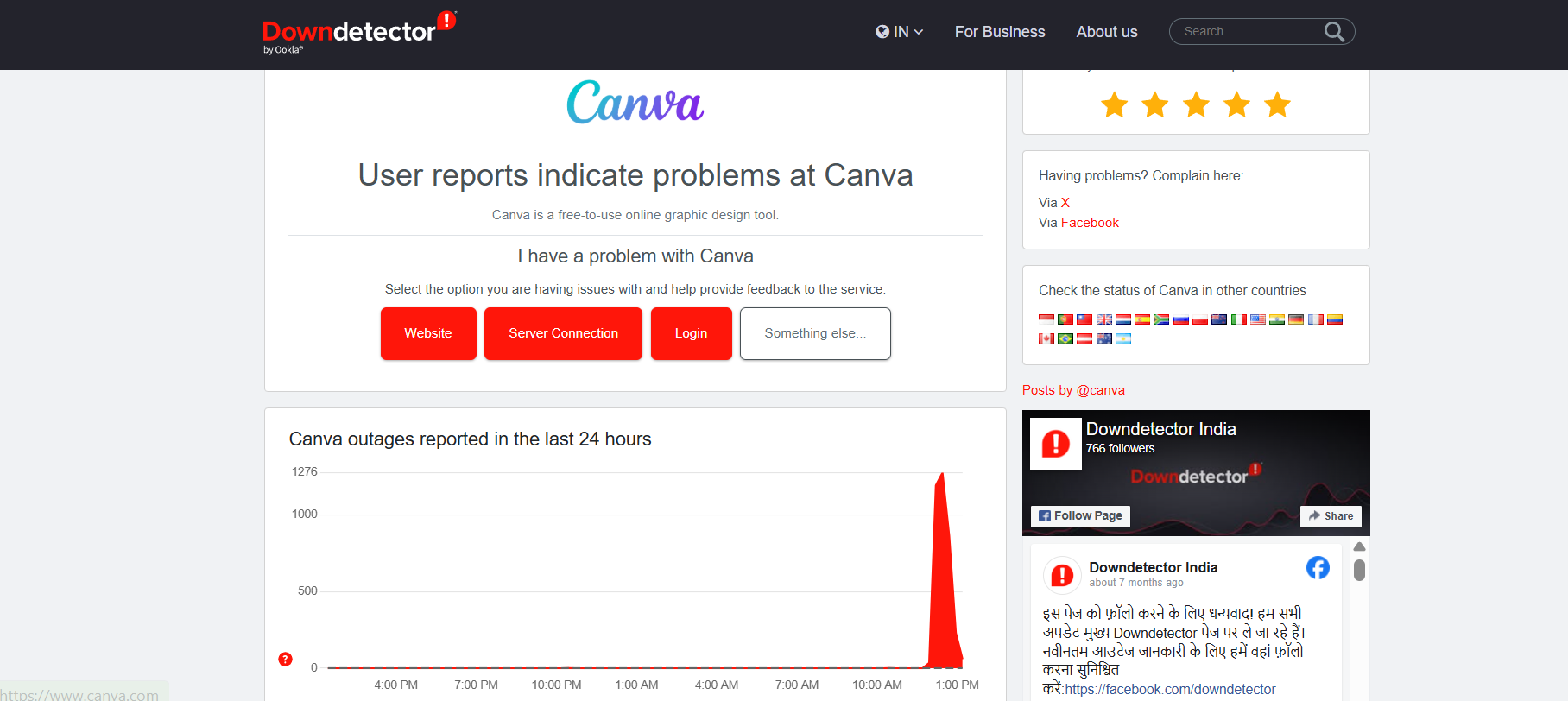
Task: Report a Website problem
Action: pos(428,333)
